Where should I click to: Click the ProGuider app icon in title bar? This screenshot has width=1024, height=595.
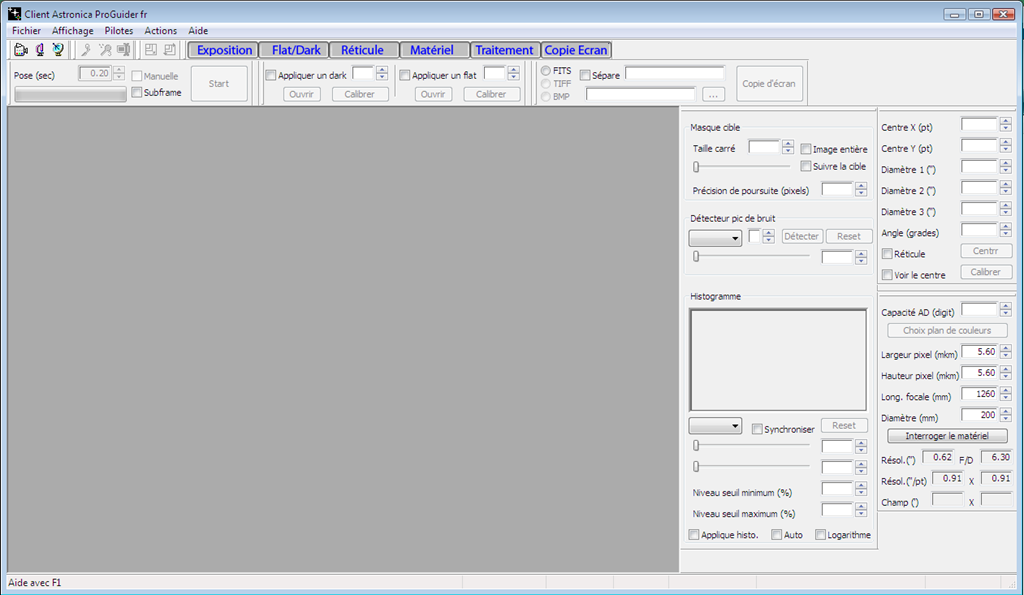coord(14,14)
